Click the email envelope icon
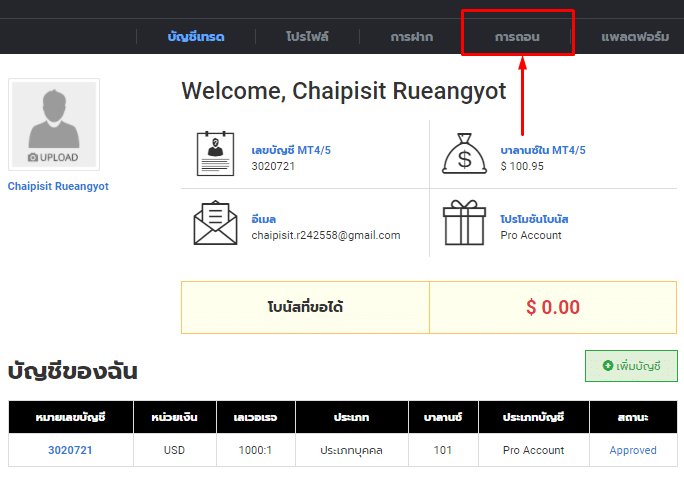 (x=215, y=223)
